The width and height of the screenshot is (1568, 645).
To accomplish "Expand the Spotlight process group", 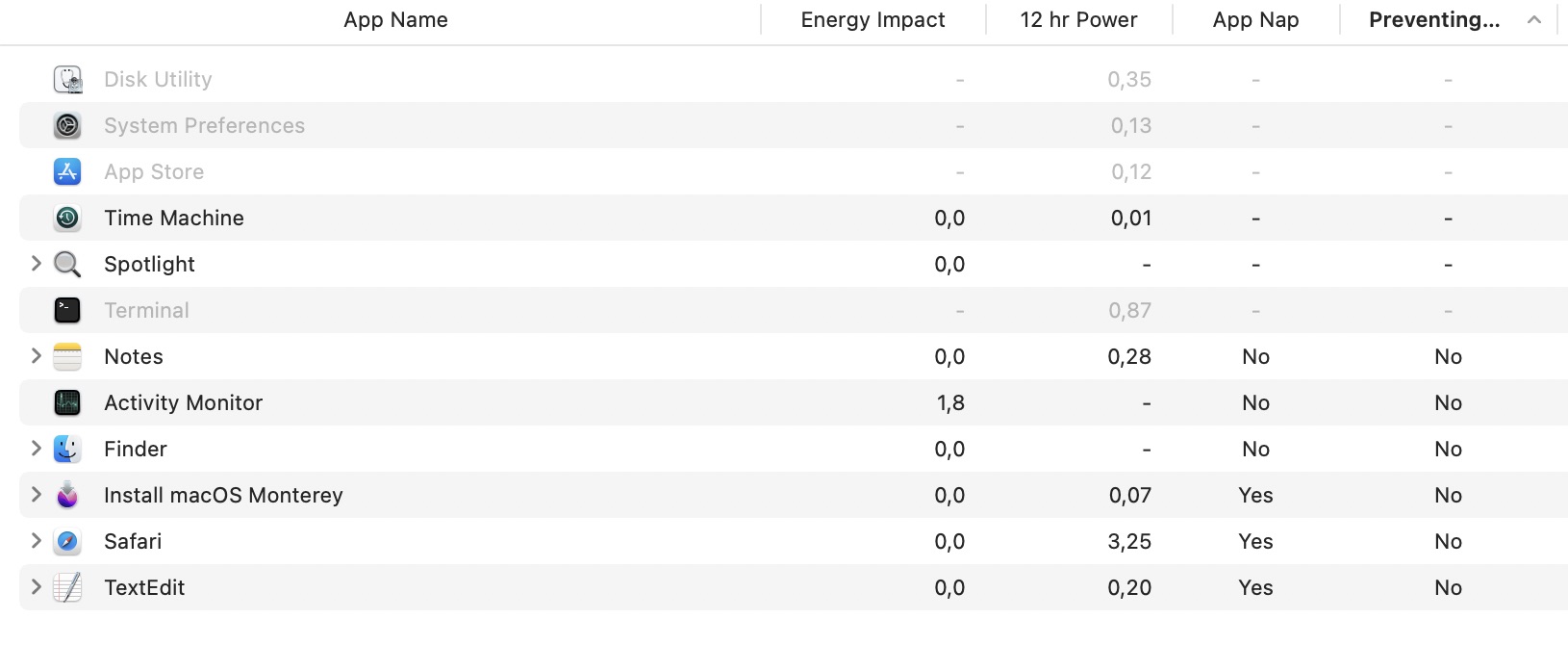I will pos(36,263).
